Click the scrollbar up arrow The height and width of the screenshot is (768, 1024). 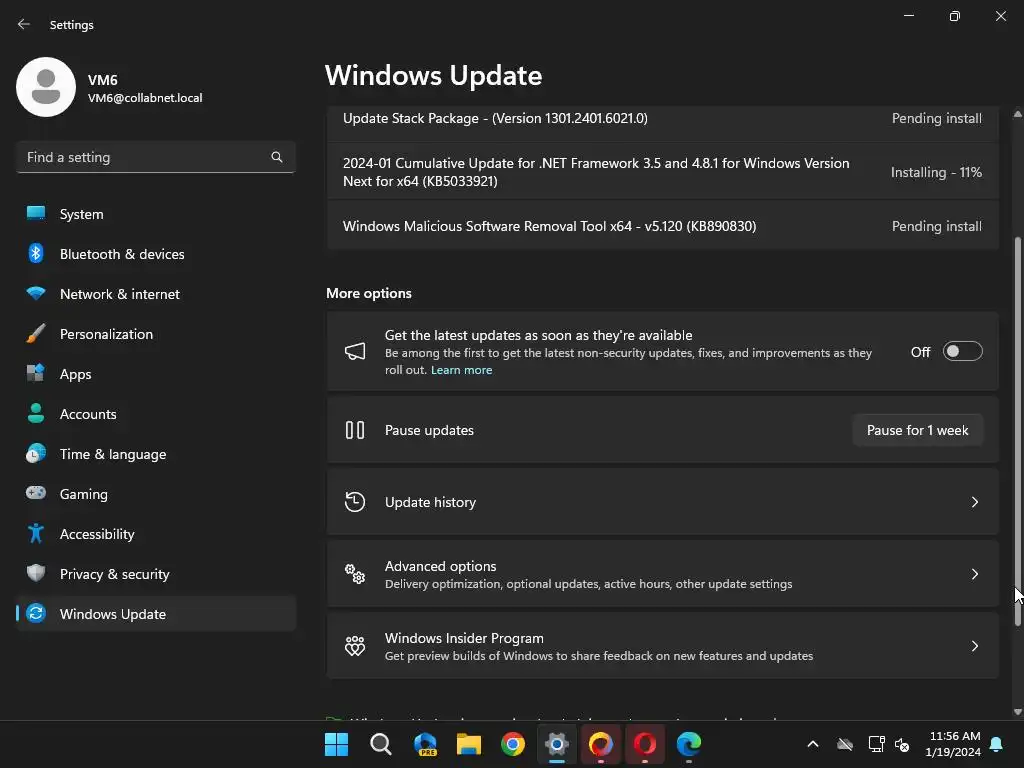point(1017,114)
